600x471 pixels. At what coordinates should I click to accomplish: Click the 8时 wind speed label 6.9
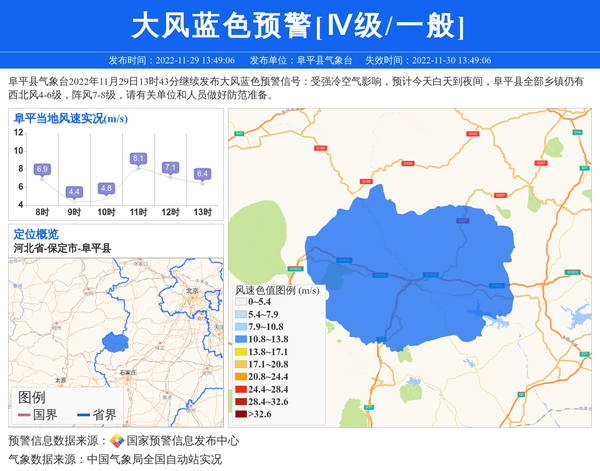pyautogui.click(x=42, y=170)
